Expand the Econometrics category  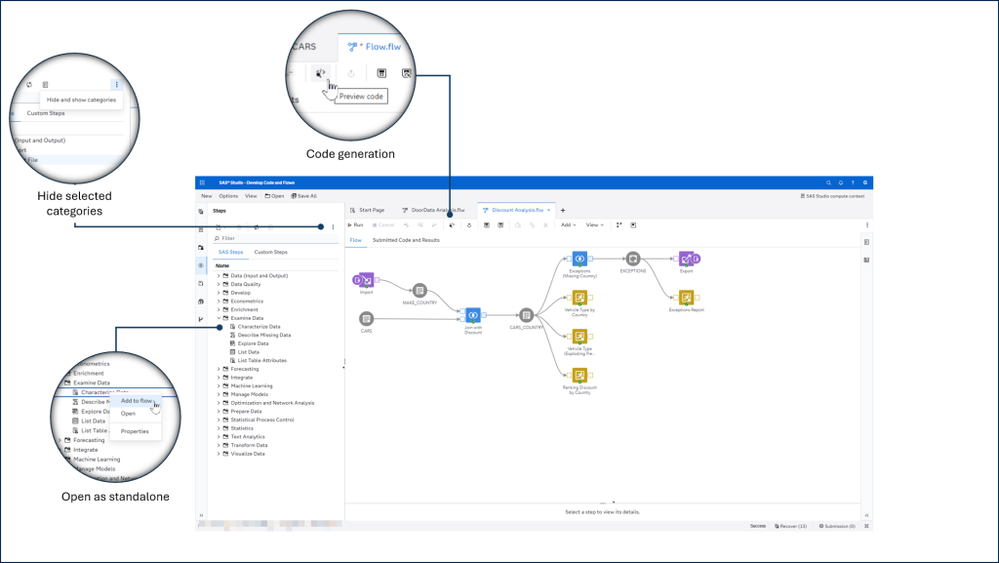click(219, 301)
